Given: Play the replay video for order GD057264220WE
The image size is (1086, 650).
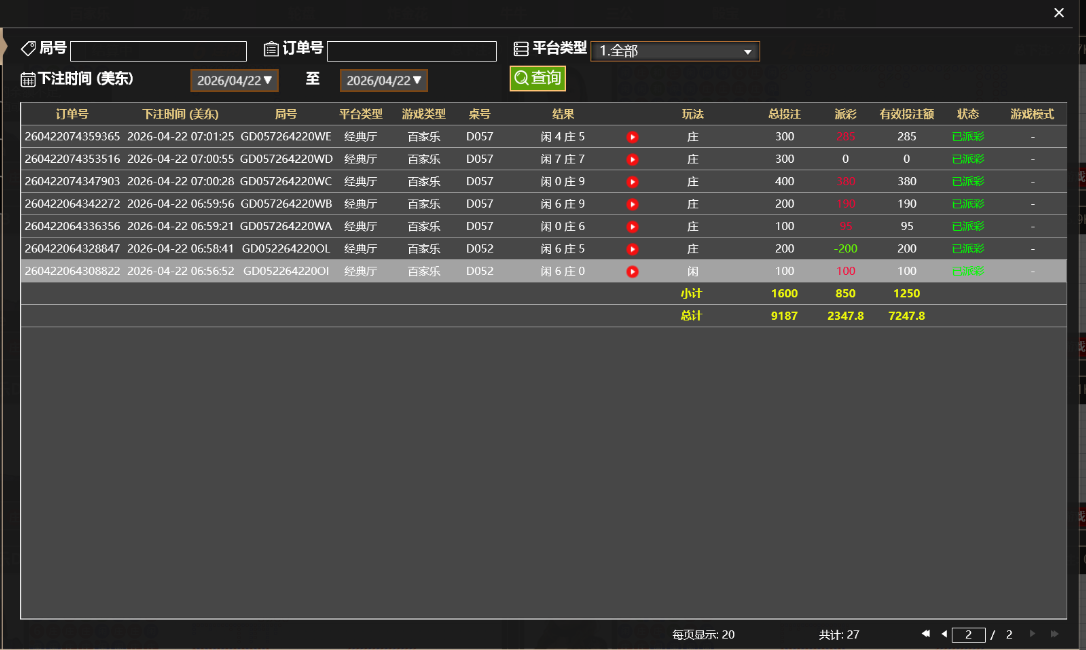Looking at the screenshot, I should tap(632, 136).
